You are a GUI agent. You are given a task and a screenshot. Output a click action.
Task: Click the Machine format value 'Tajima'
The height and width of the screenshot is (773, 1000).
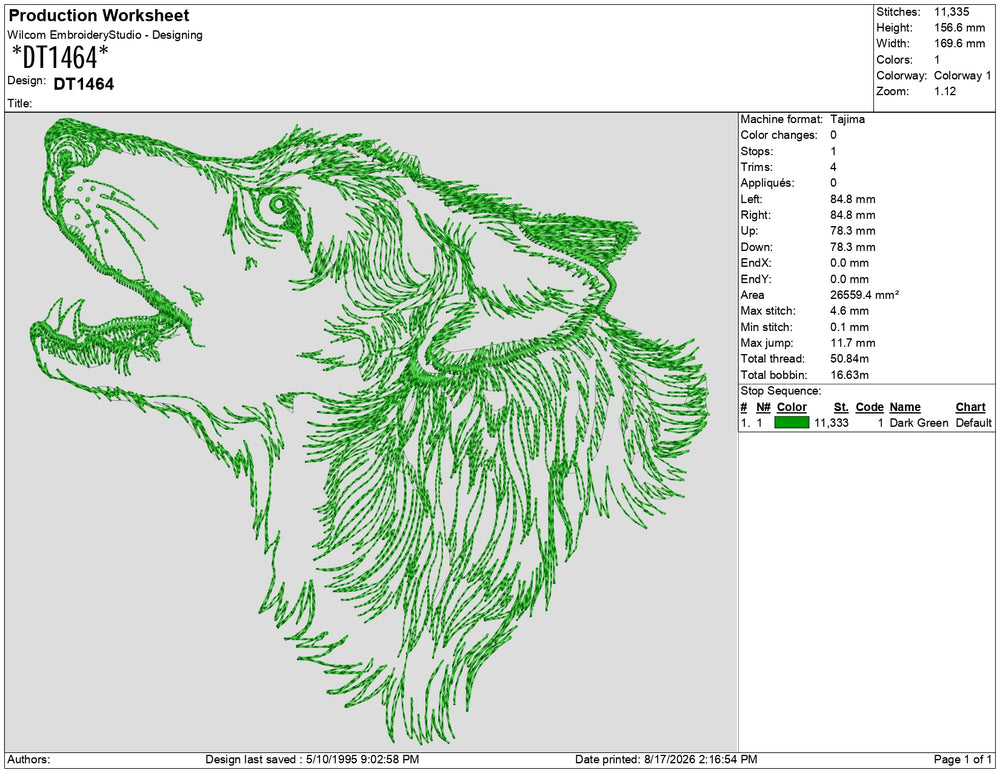(x=848, y=119)
